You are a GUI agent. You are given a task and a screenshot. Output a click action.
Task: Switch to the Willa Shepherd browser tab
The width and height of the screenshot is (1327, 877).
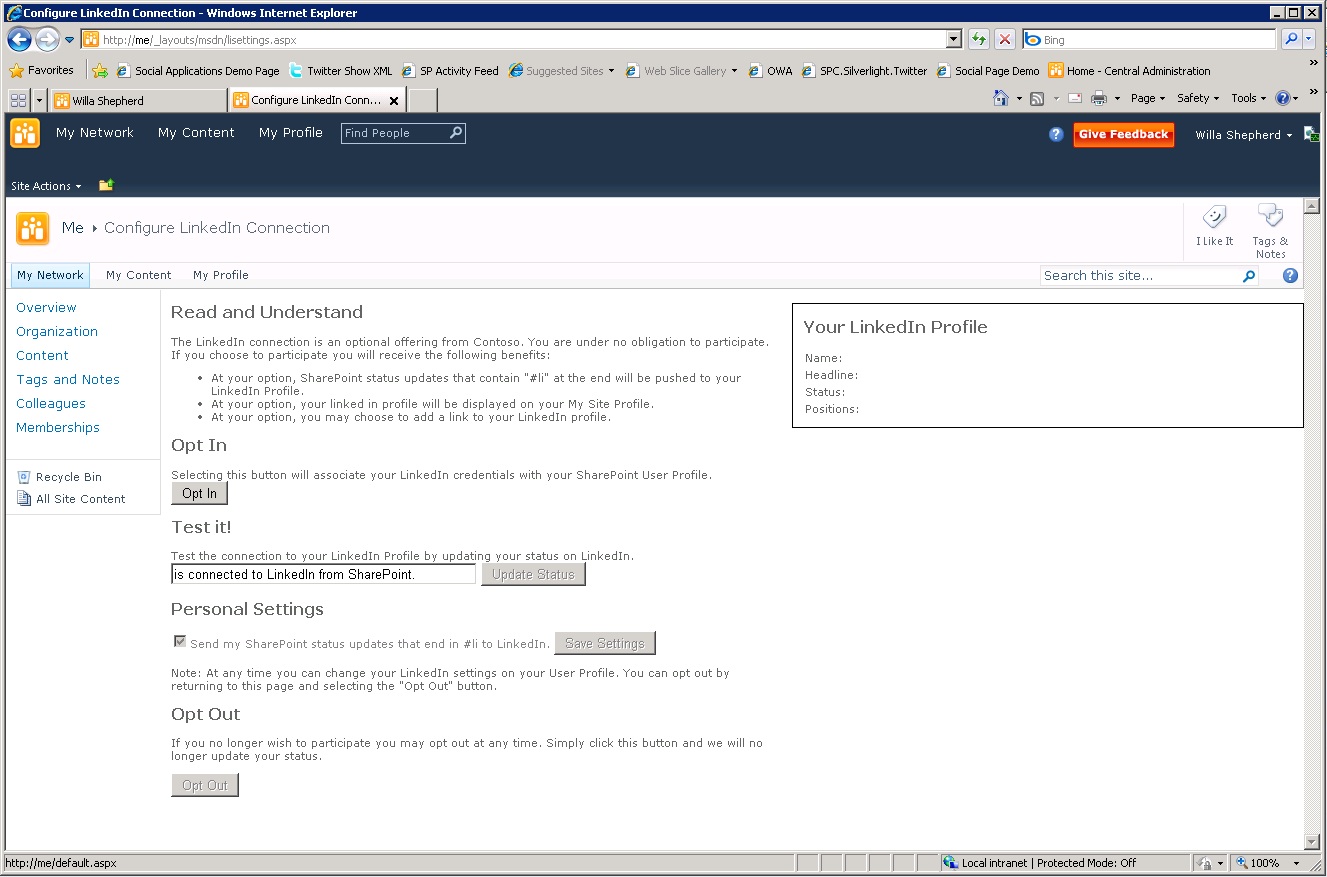(138, 100)
